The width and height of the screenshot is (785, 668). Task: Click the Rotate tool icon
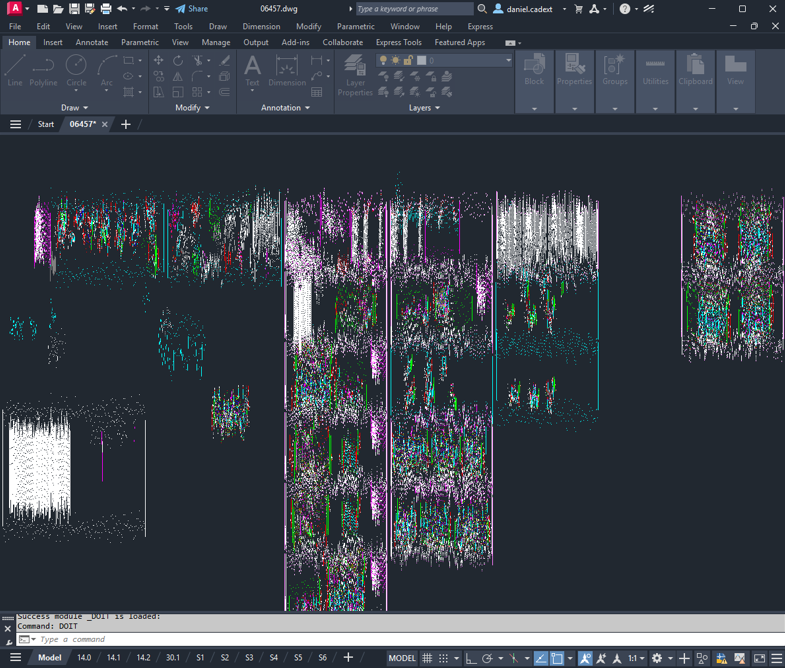178,61
